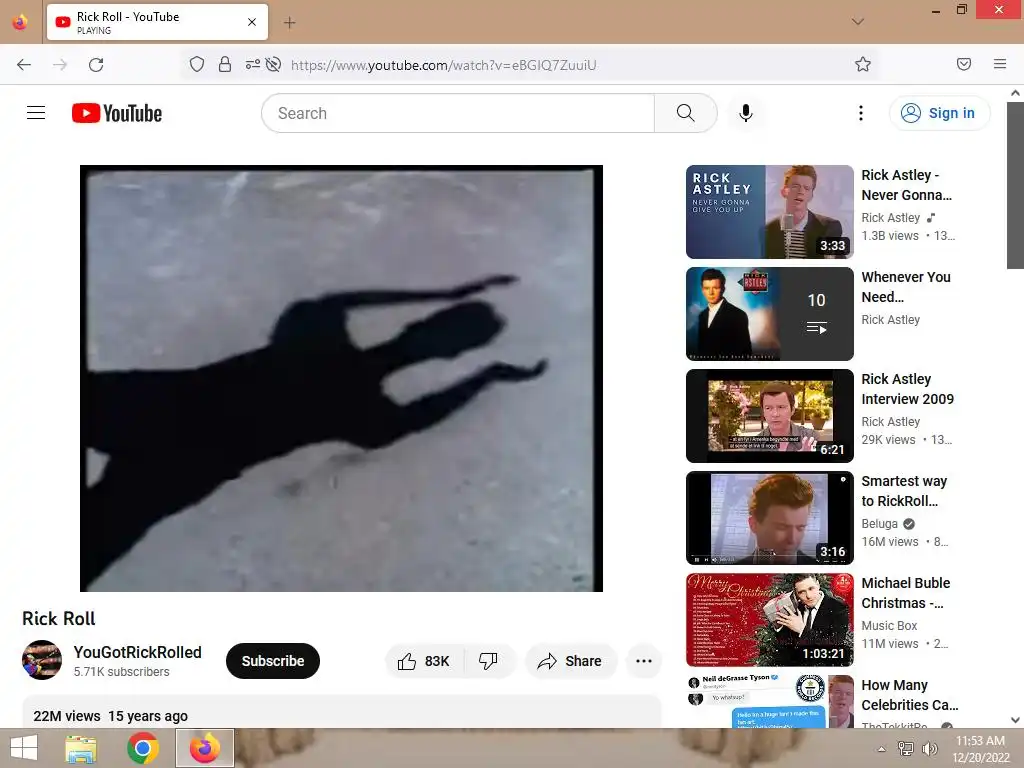Click the YouTube logo
1024x768 pixels.
(117, 113)
